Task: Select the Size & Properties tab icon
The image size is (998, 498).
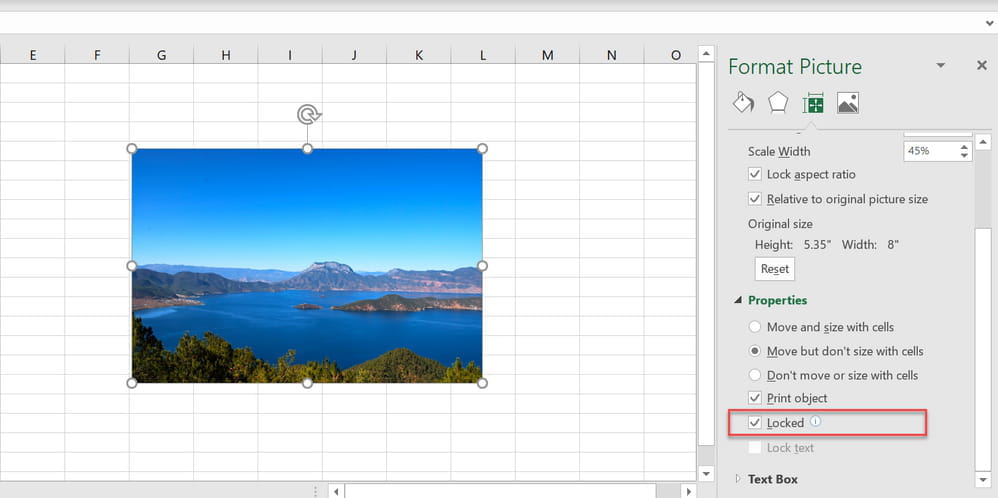Action: [x=813, y=103]
